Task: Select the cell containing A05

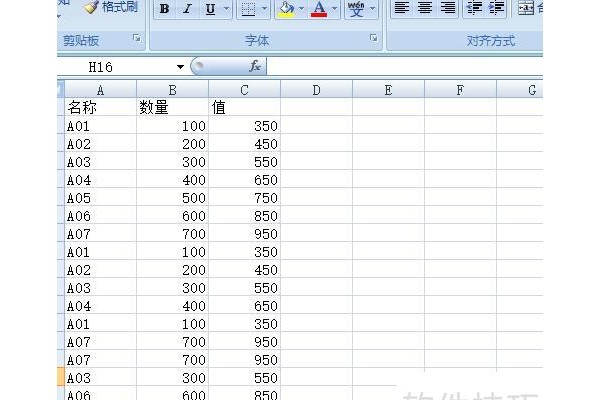Action: tap(101, 198)
